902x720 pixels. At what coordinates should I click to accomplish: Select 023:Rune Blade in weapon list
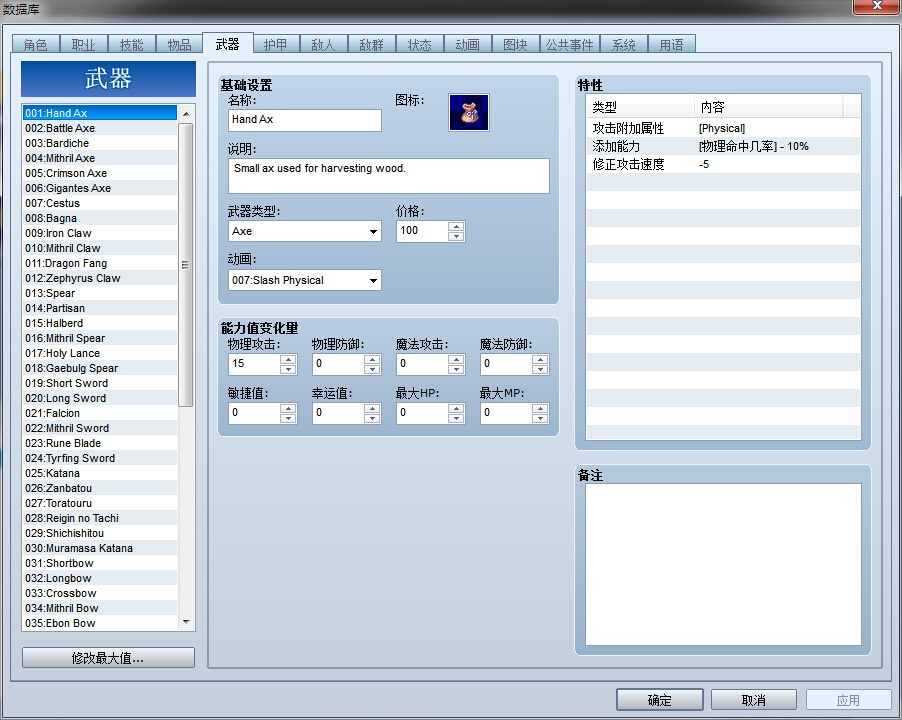100,443
